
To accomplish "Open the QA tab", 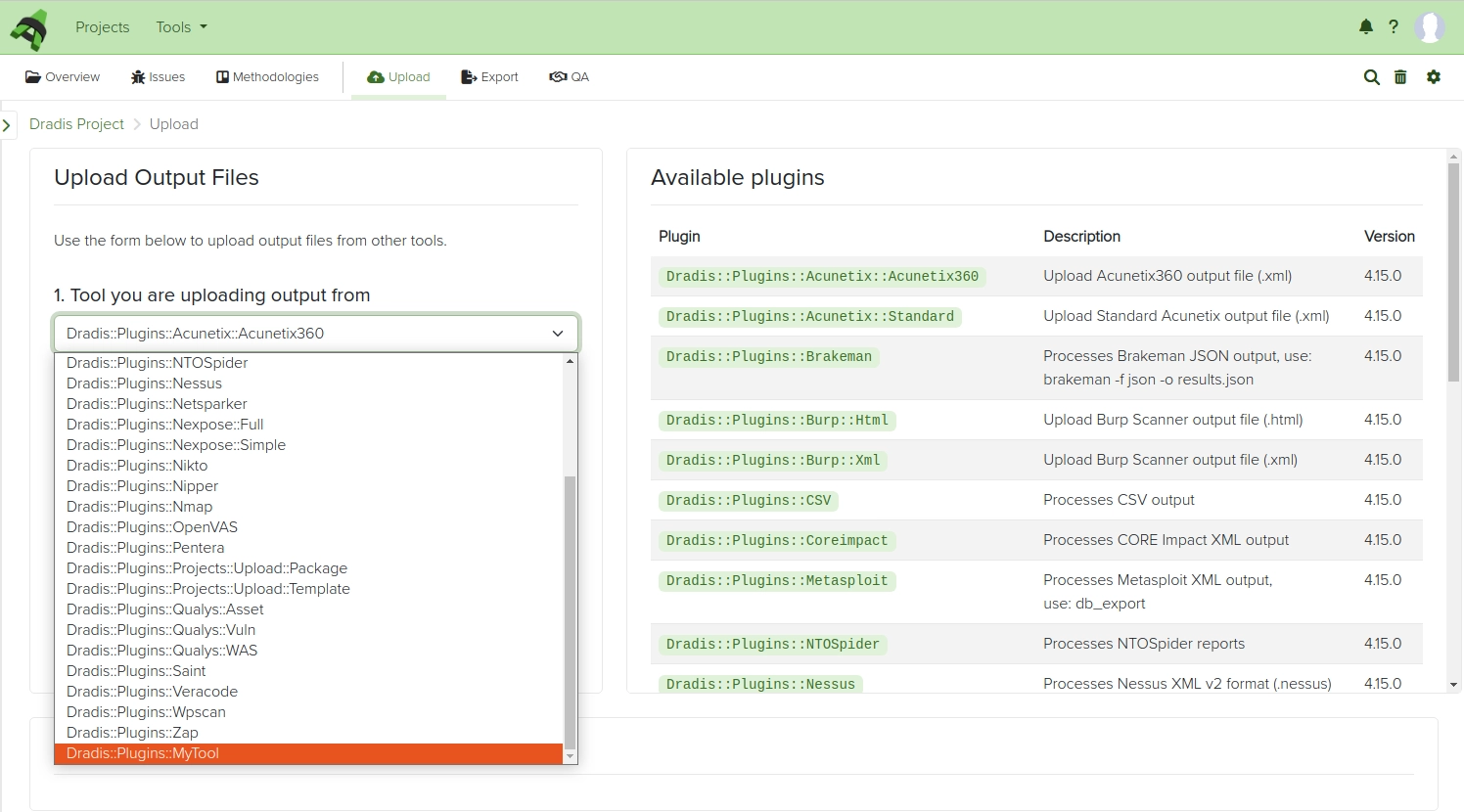I will (x=569, y=77).
